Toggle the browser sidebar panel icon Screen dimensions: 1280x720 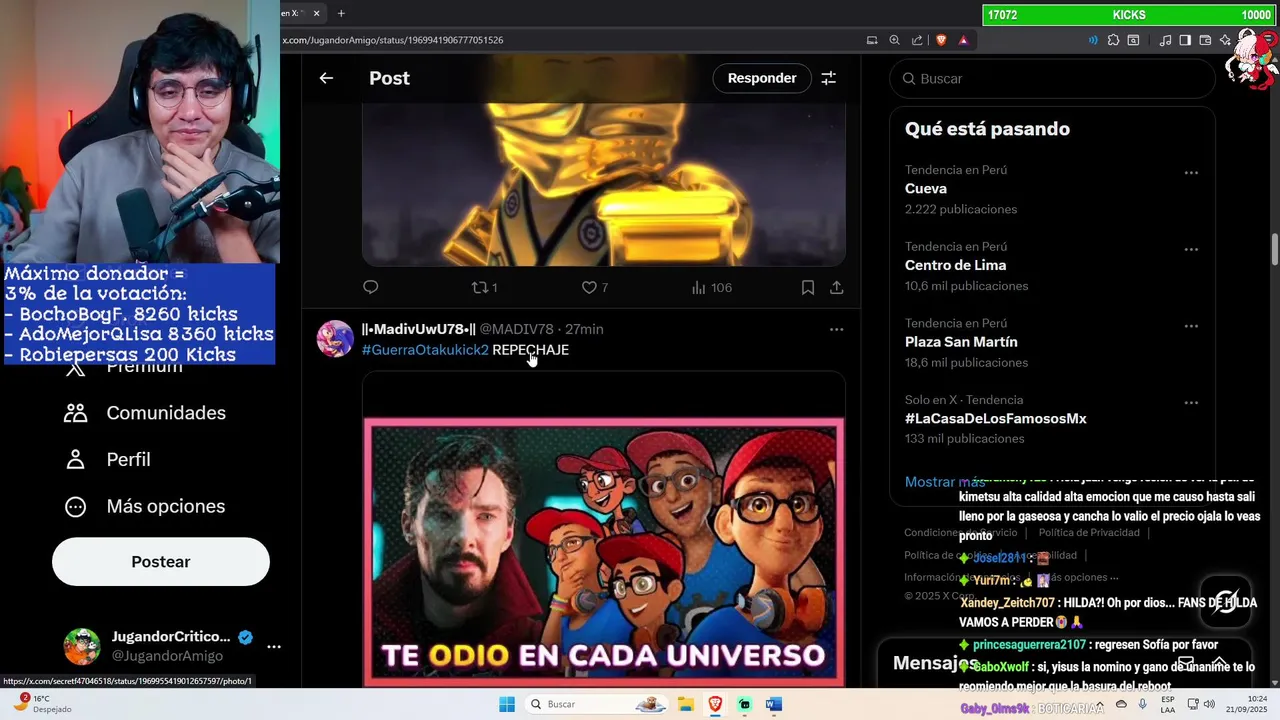coord(1185,40)
